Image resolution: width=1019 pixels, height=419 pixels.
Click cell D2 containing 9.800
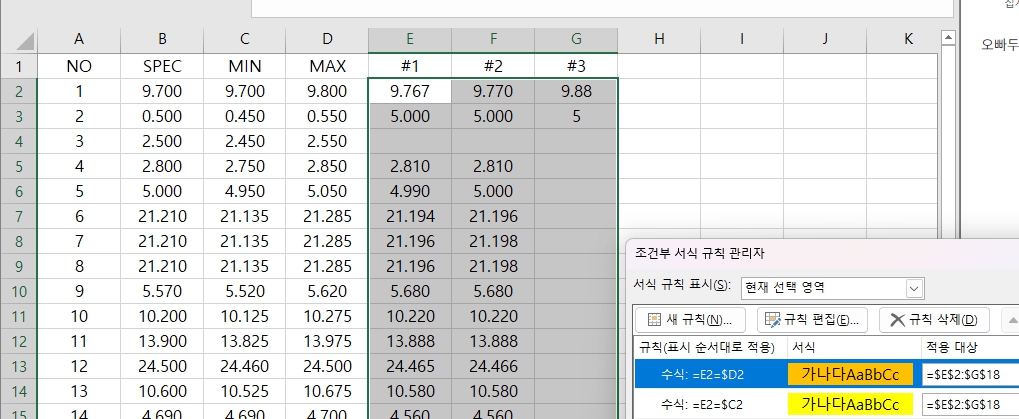tap(327, 92)
